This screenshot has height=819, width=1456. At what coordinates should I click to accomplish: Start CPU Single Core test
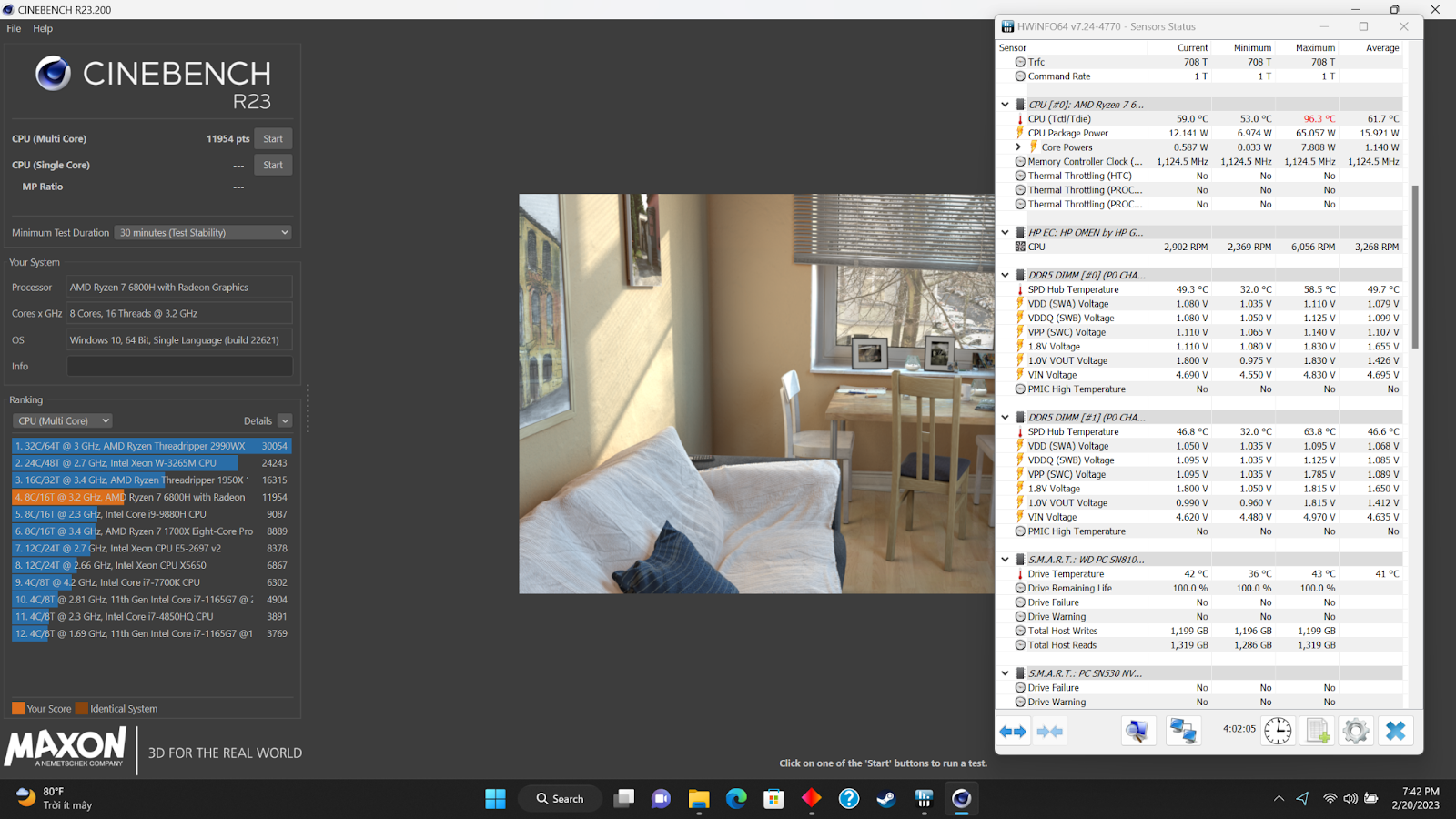pyautogui.click(x=273, y=166)
